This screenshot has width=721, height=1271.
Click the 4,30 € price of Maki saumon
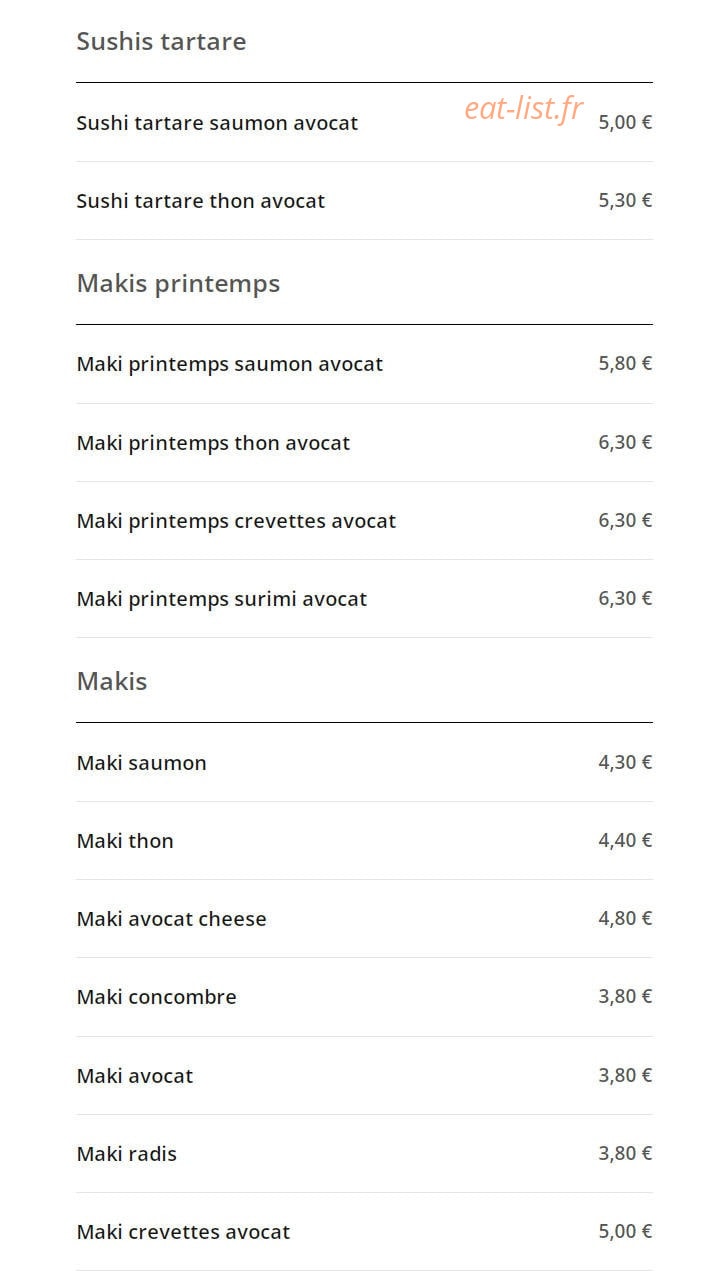tap(625, 762)
